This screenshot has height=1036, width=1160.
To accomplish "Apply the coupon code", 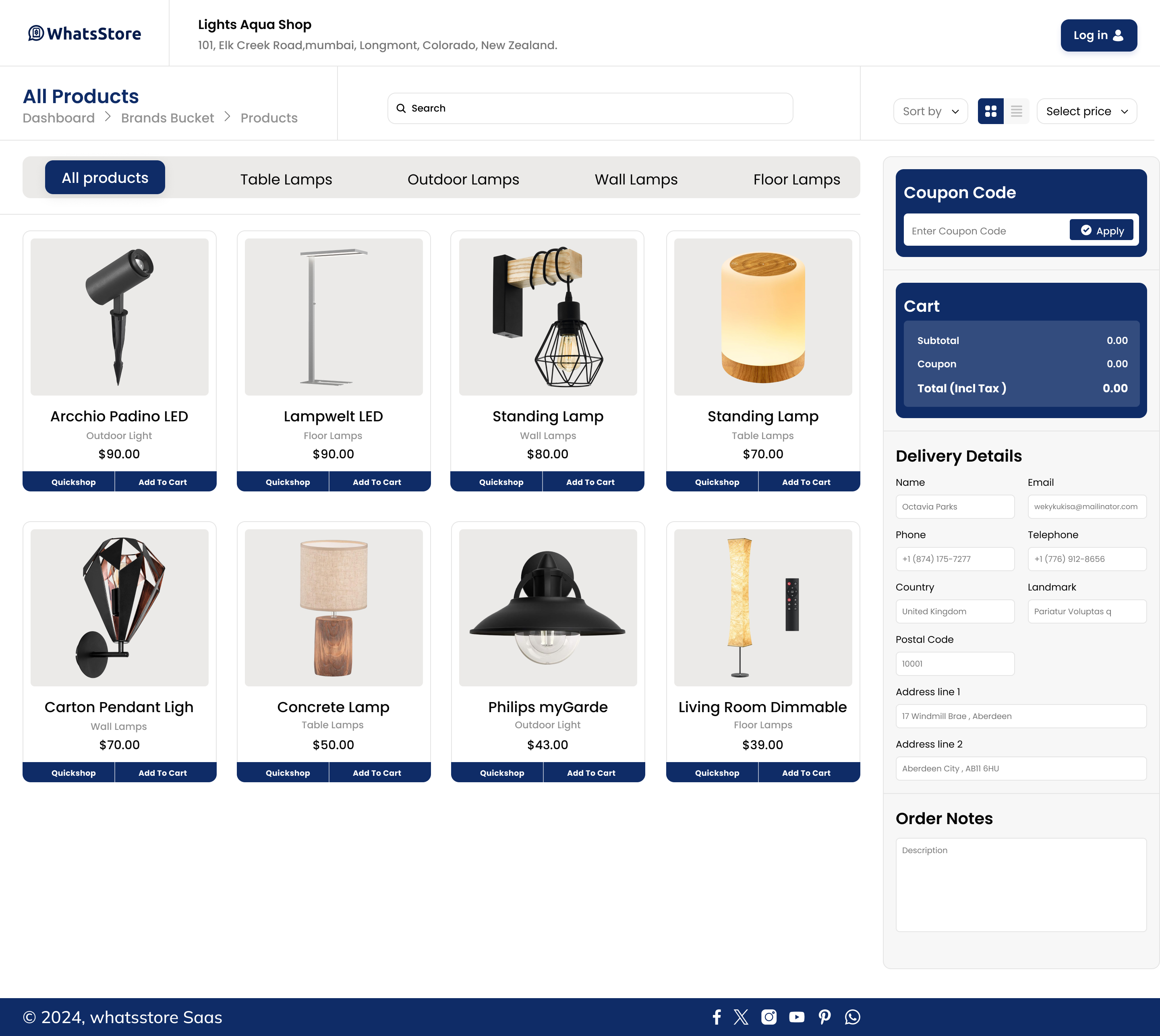I will click(1101, 230).
